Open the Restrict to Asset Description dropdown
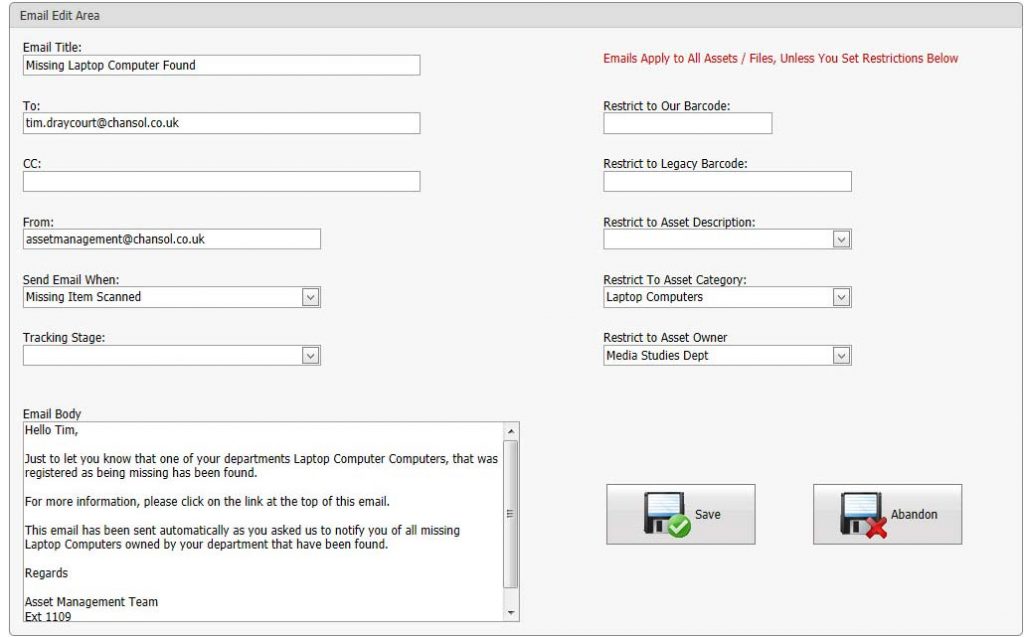The width and height of the screenshot is (1024, 637). [840, 239]
